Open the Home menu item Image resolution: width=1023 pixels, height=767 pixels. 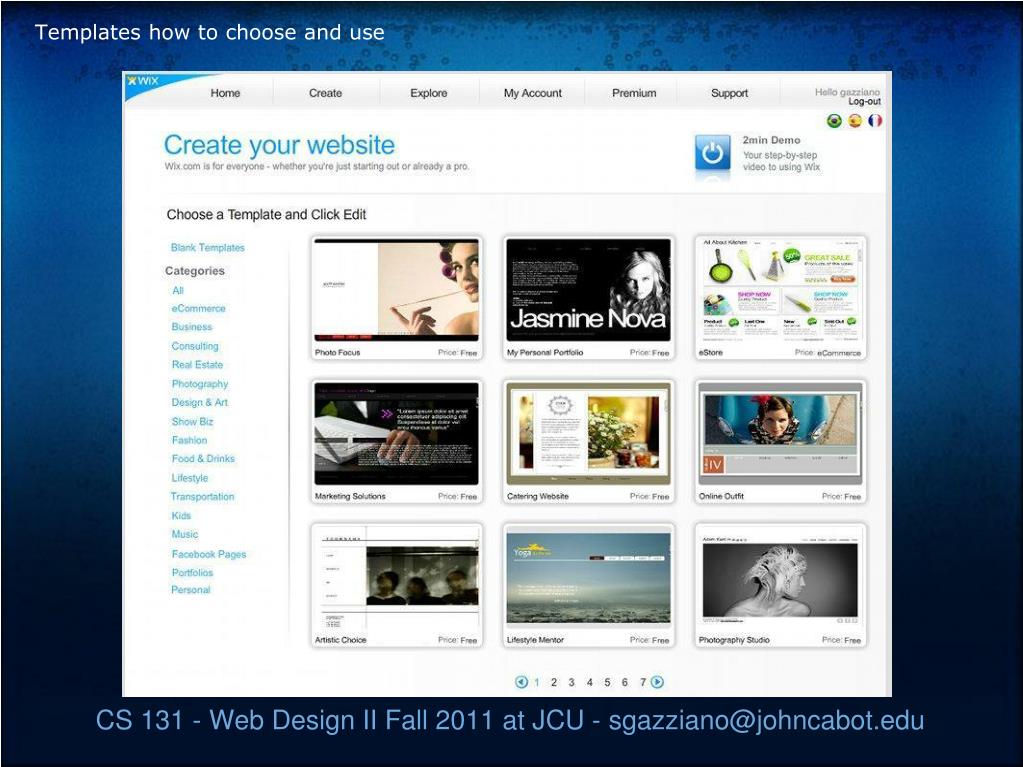point(225,93)
